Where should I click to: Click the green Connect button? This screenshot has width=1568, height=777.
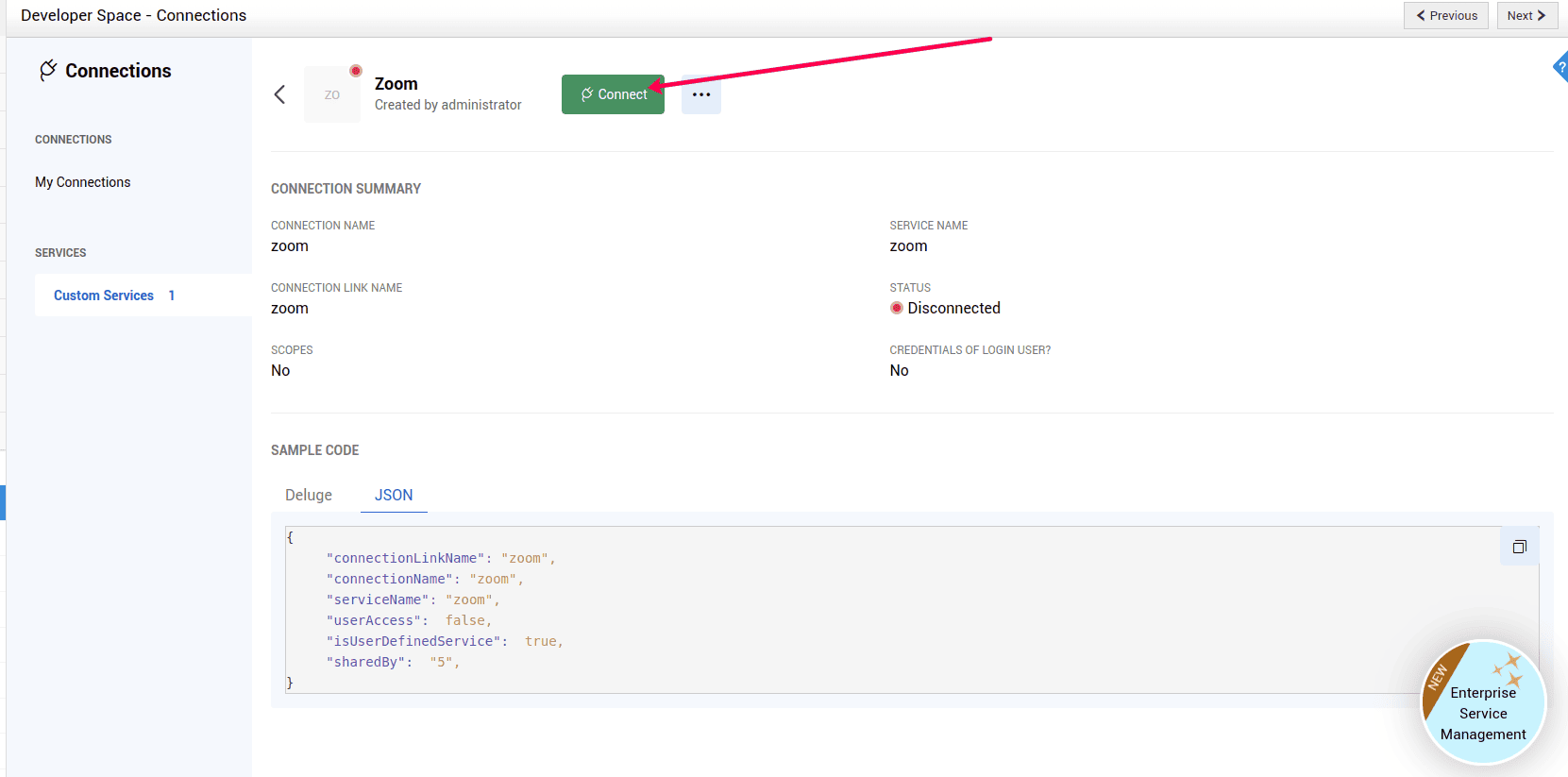tap(613, 94)
